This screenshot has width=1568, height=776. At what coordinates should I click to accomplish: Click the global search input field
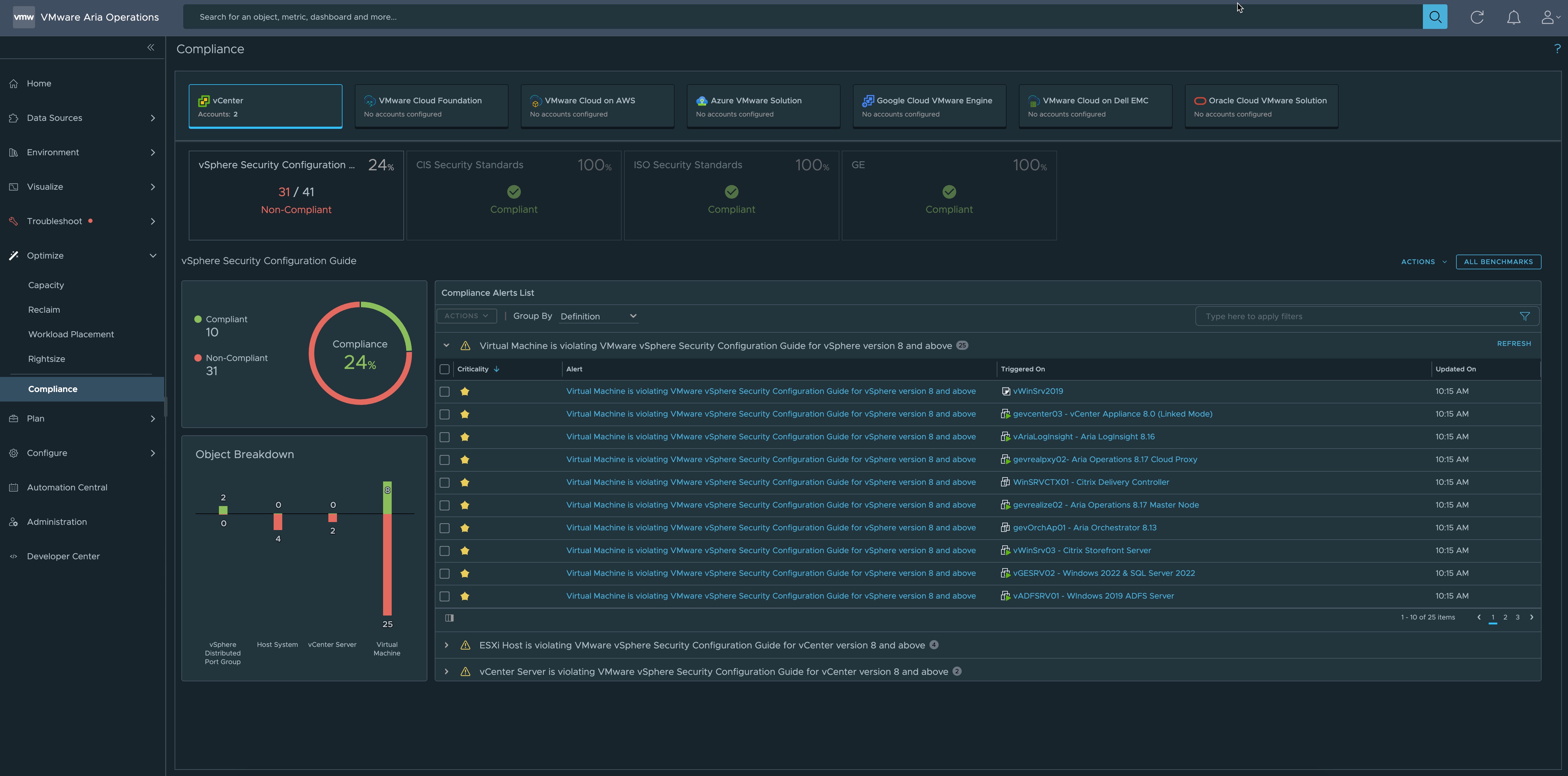point(802,16)
